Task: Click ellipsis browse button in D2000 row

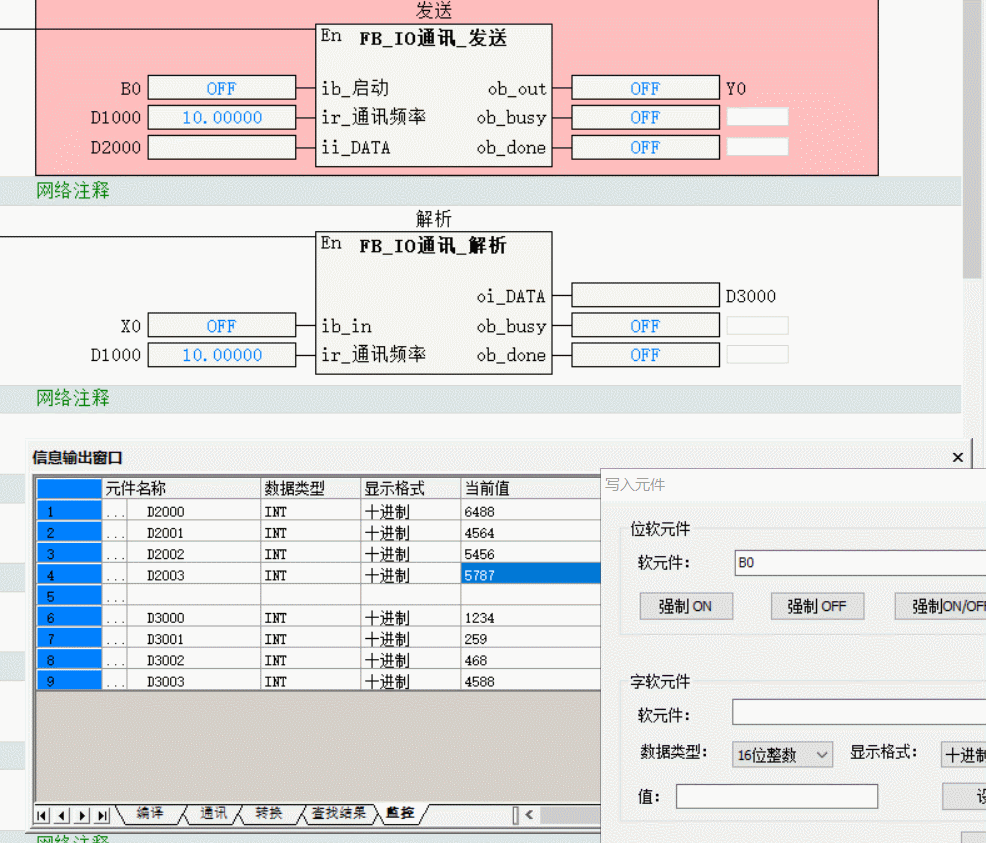Action: [115, 512]
